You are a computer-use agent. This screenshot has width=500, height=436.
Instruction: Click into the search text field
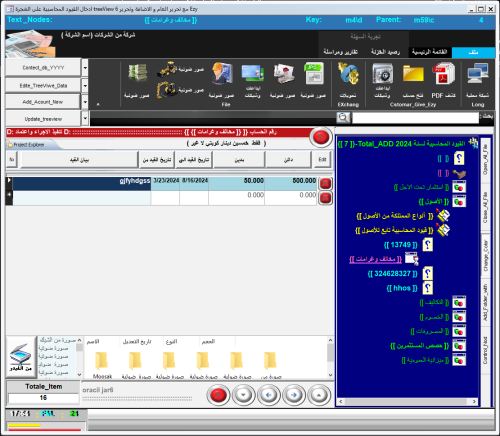click(415, 118)
